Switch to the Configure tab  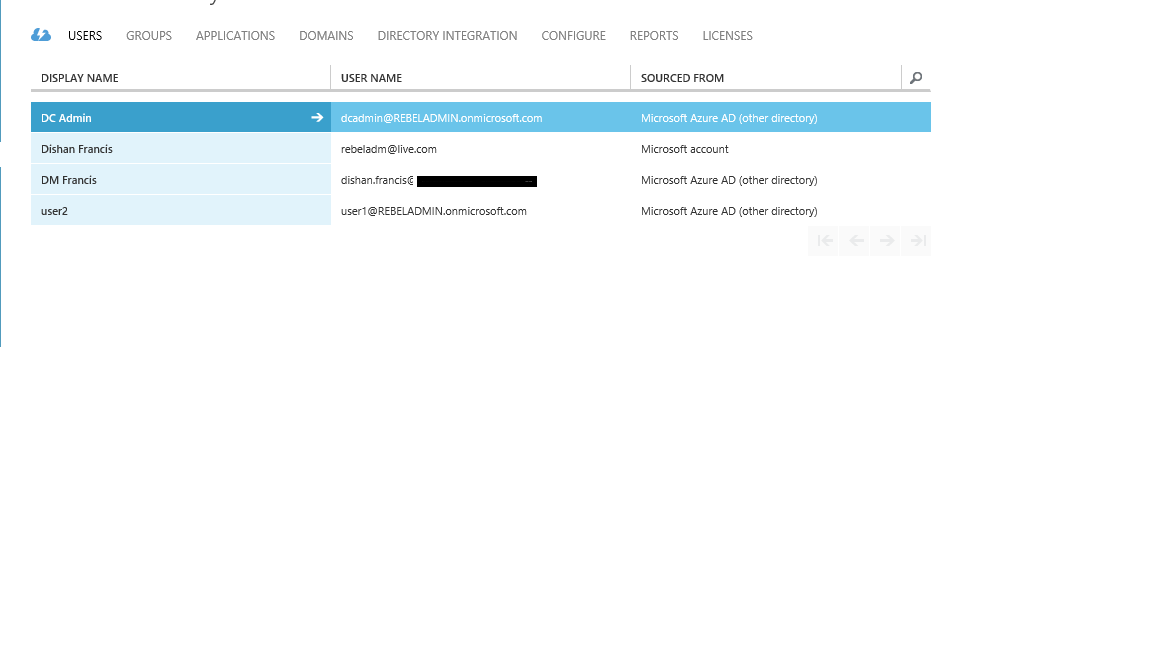(x=574, y=36)
